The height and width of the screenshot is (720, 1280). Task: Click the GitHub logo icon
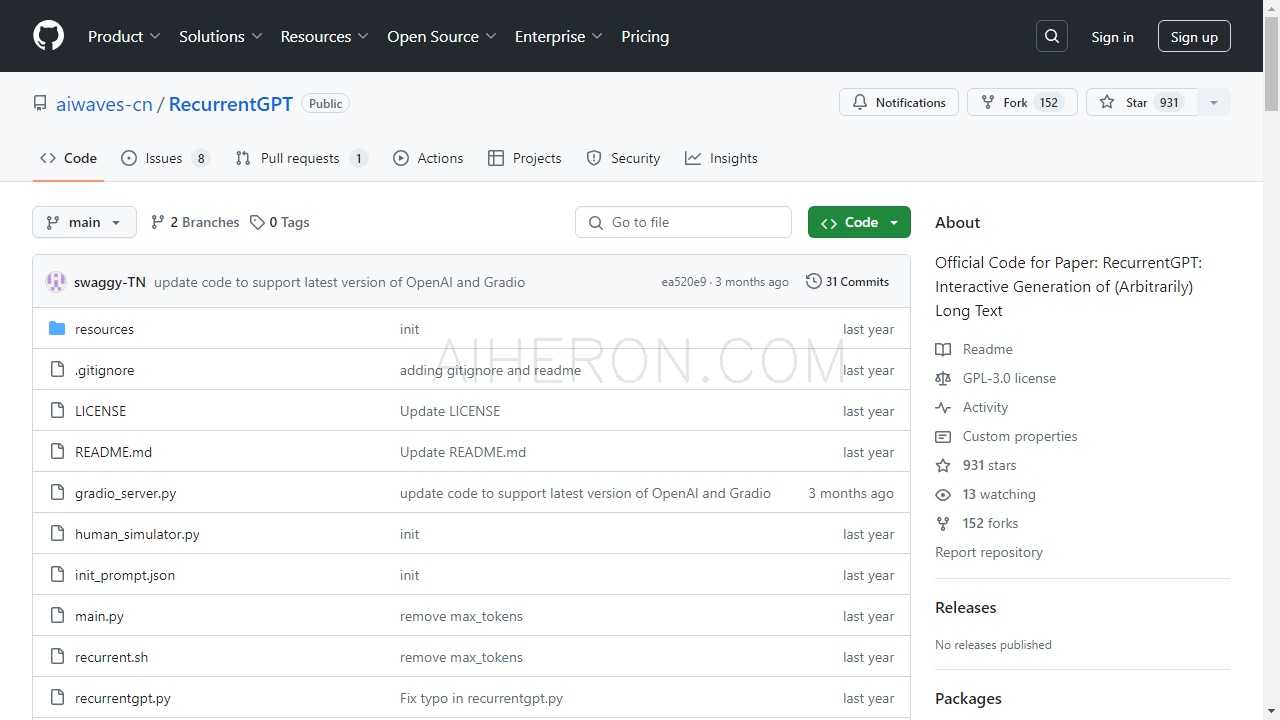[48, 36]
